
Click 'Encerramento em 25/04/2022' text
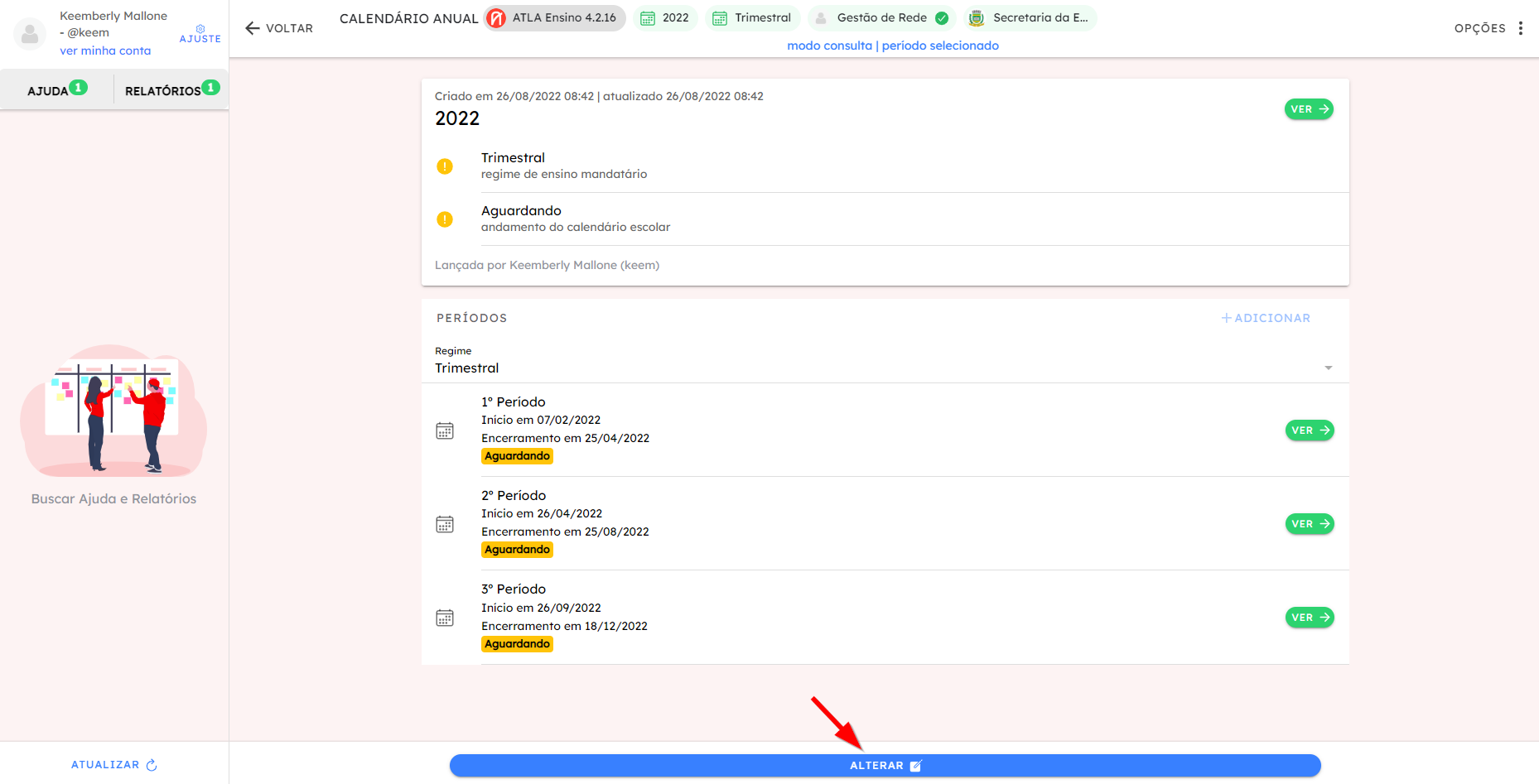coord(565,438)
